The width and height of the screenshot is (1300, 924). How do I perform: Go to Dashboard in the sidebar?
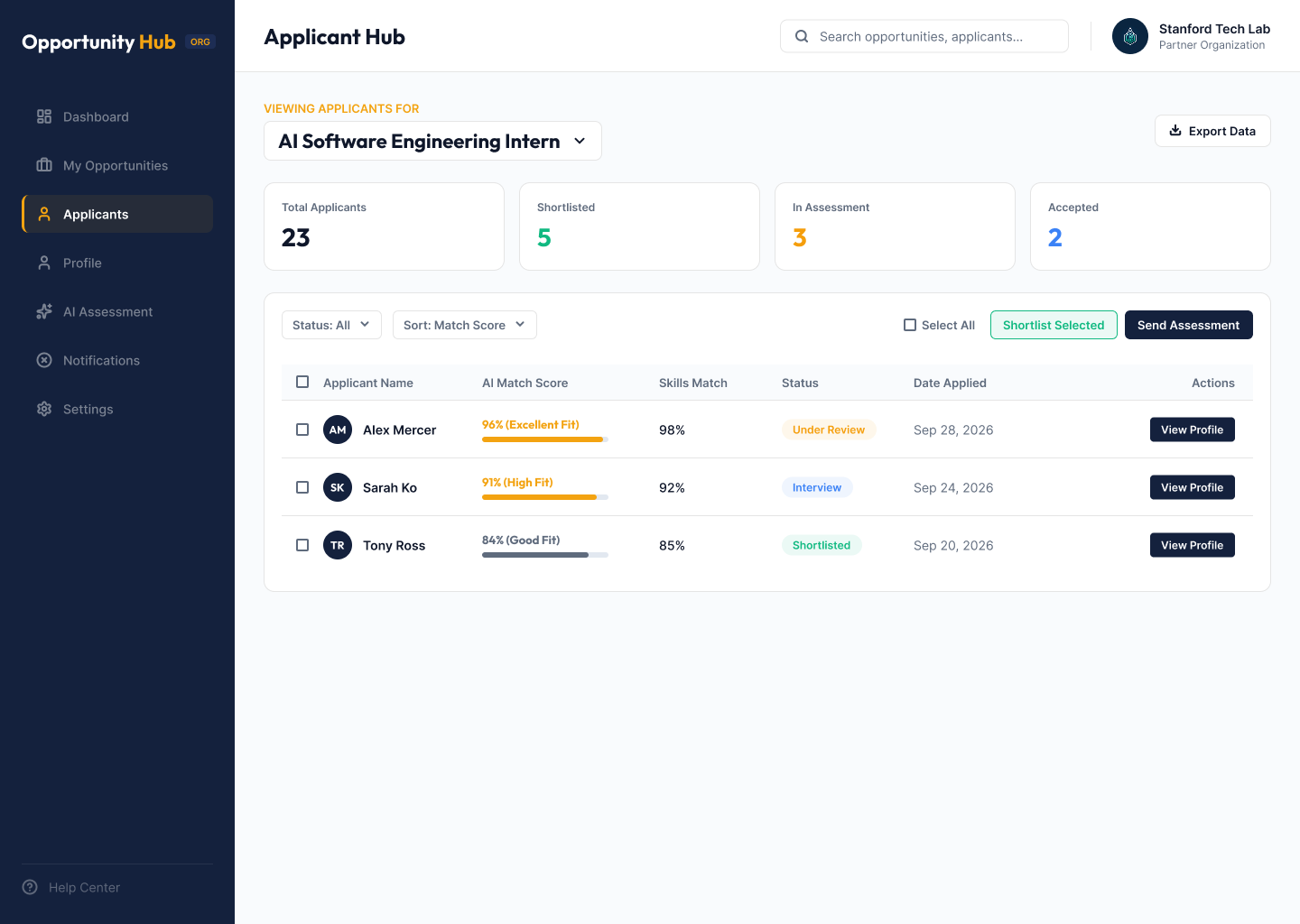pyautogui.click(x=117, y=116)
